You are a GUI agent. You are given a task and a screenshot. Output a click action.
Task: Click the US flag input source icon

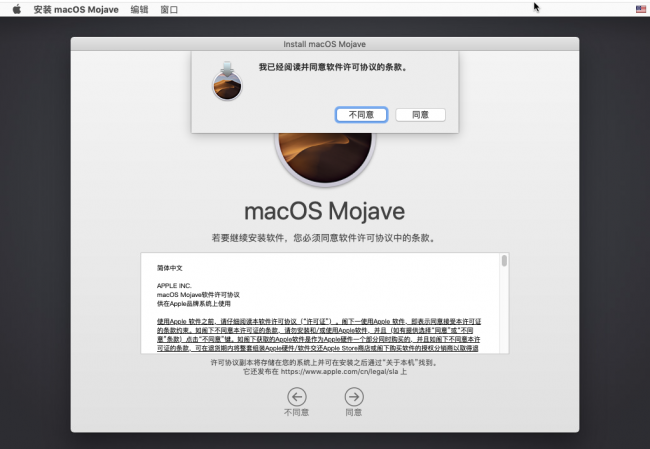(641, 9)
